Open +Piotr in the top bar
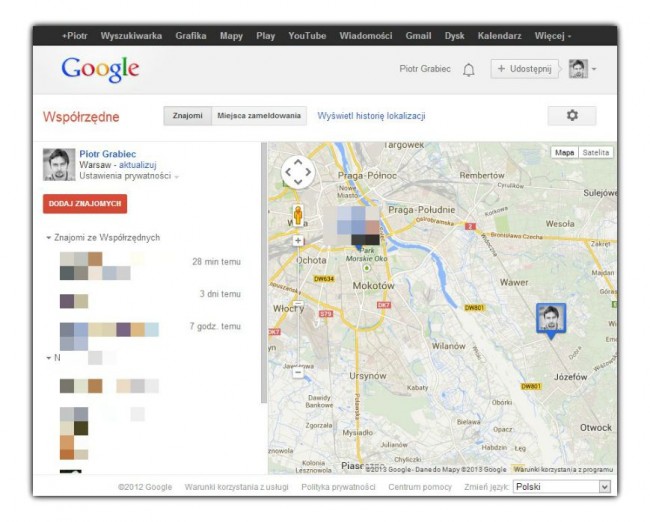 pos(75,36)
